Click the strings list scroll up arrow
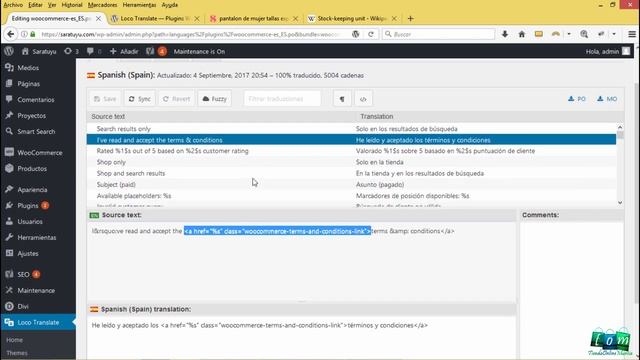 pyautogui.click(x=620, y=127)
